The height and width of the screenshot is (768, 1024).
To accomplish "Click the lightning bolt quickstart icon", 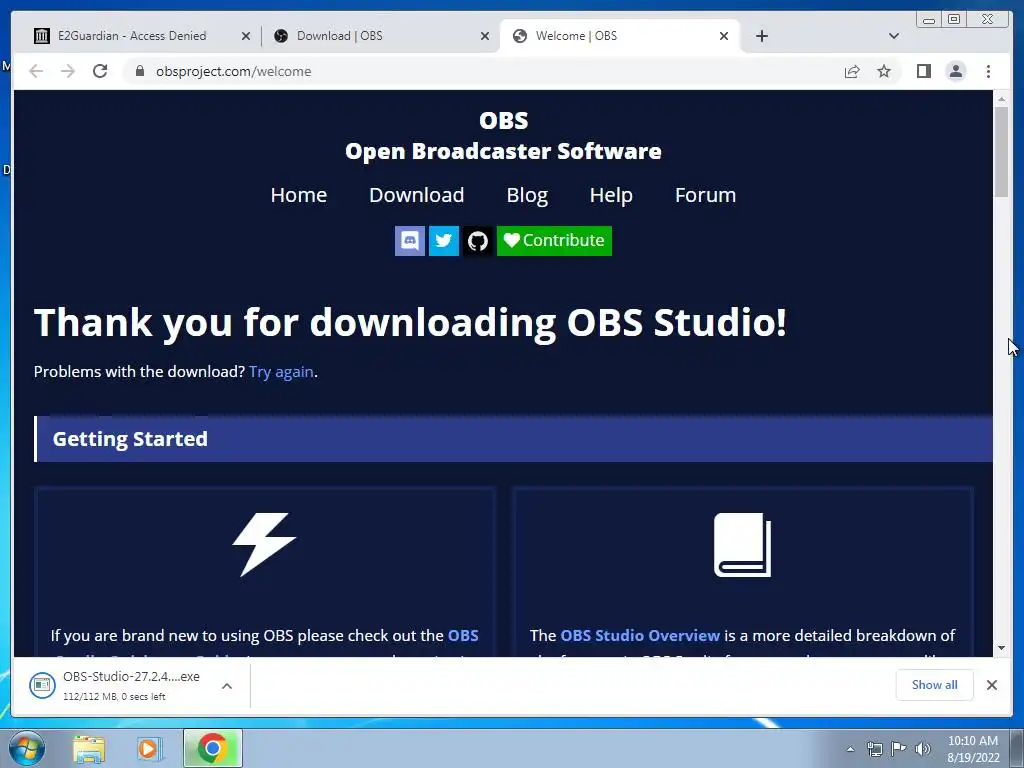I will (264, 545).
